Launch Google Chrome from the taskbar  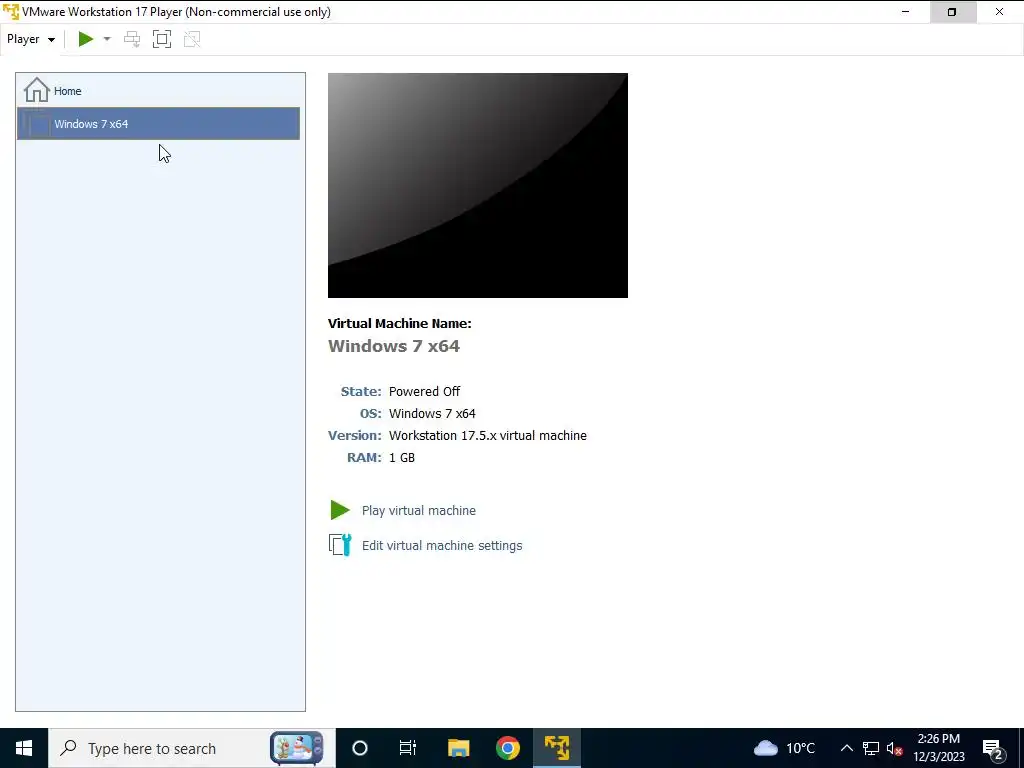(x=507, y=748)
